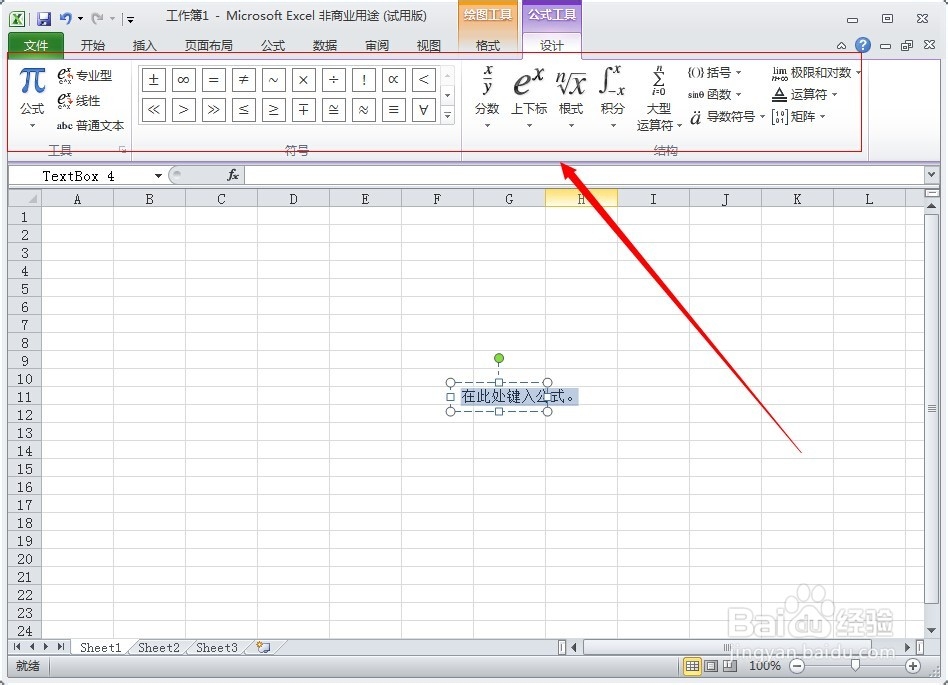Insert the proportional-to symbol

point(394,80)
